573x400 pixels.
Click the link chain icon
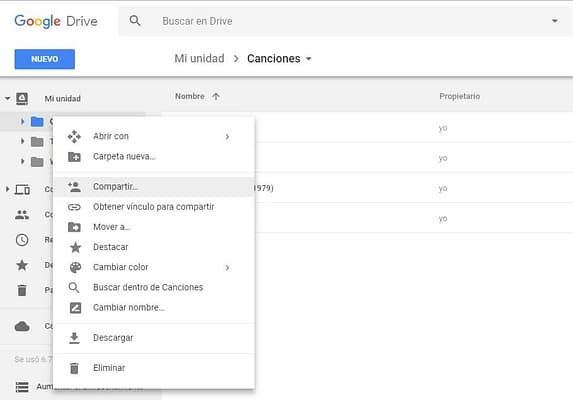pyautogui.click(x=74, y=207)
